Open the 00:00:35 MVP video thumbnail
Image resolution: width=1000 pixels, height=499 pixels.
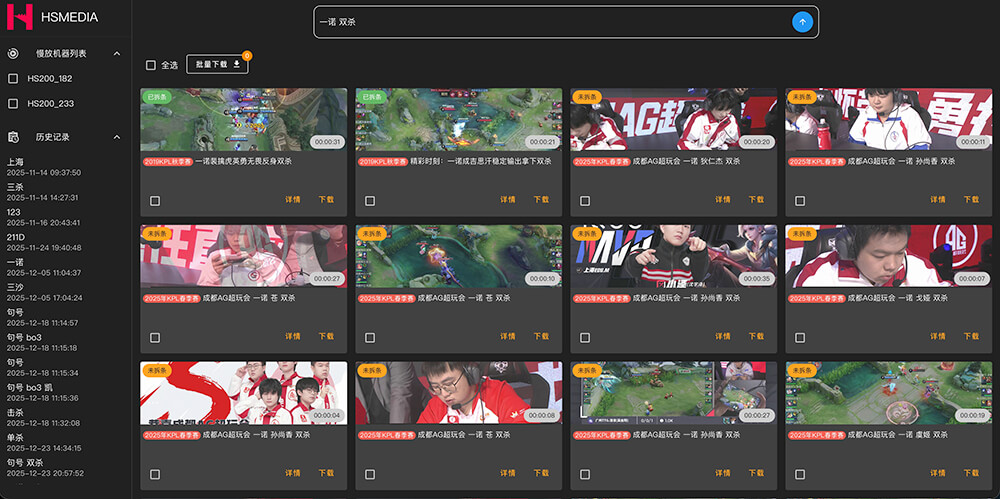point(673,256)
